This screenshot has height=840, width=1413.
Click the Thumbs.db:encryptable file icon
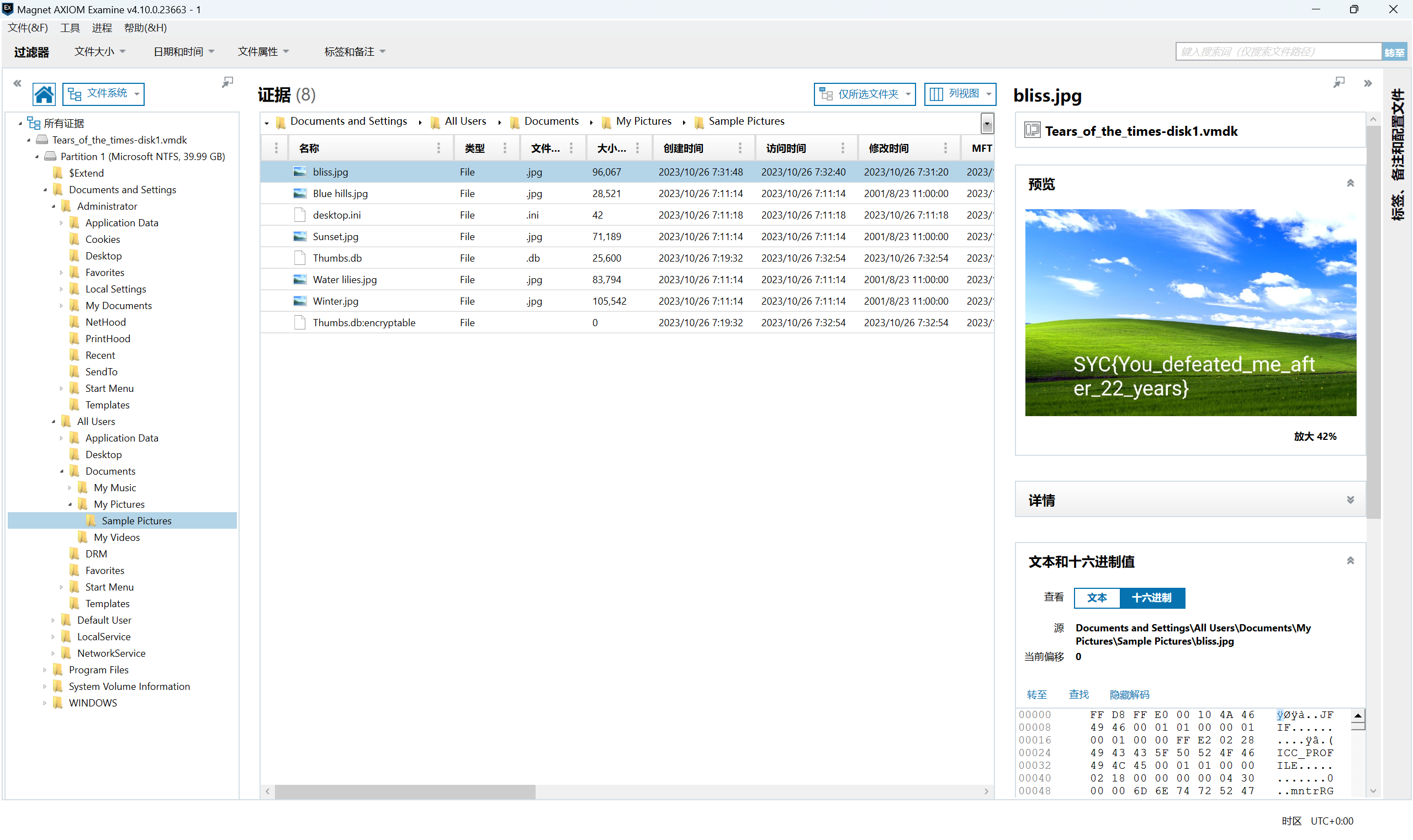pos(300,322)
